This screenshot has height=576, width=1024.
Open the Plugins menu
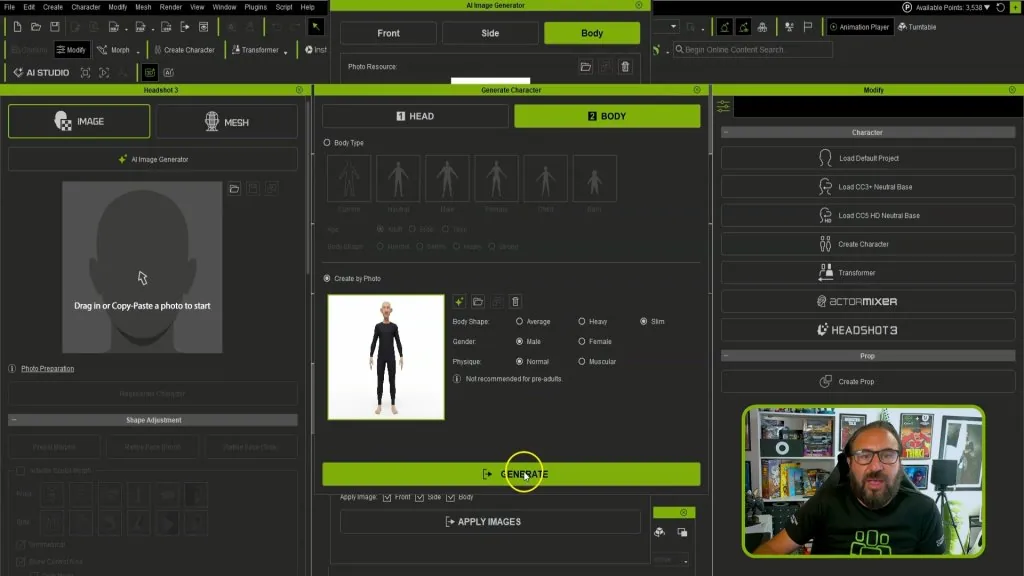[255, 7]
